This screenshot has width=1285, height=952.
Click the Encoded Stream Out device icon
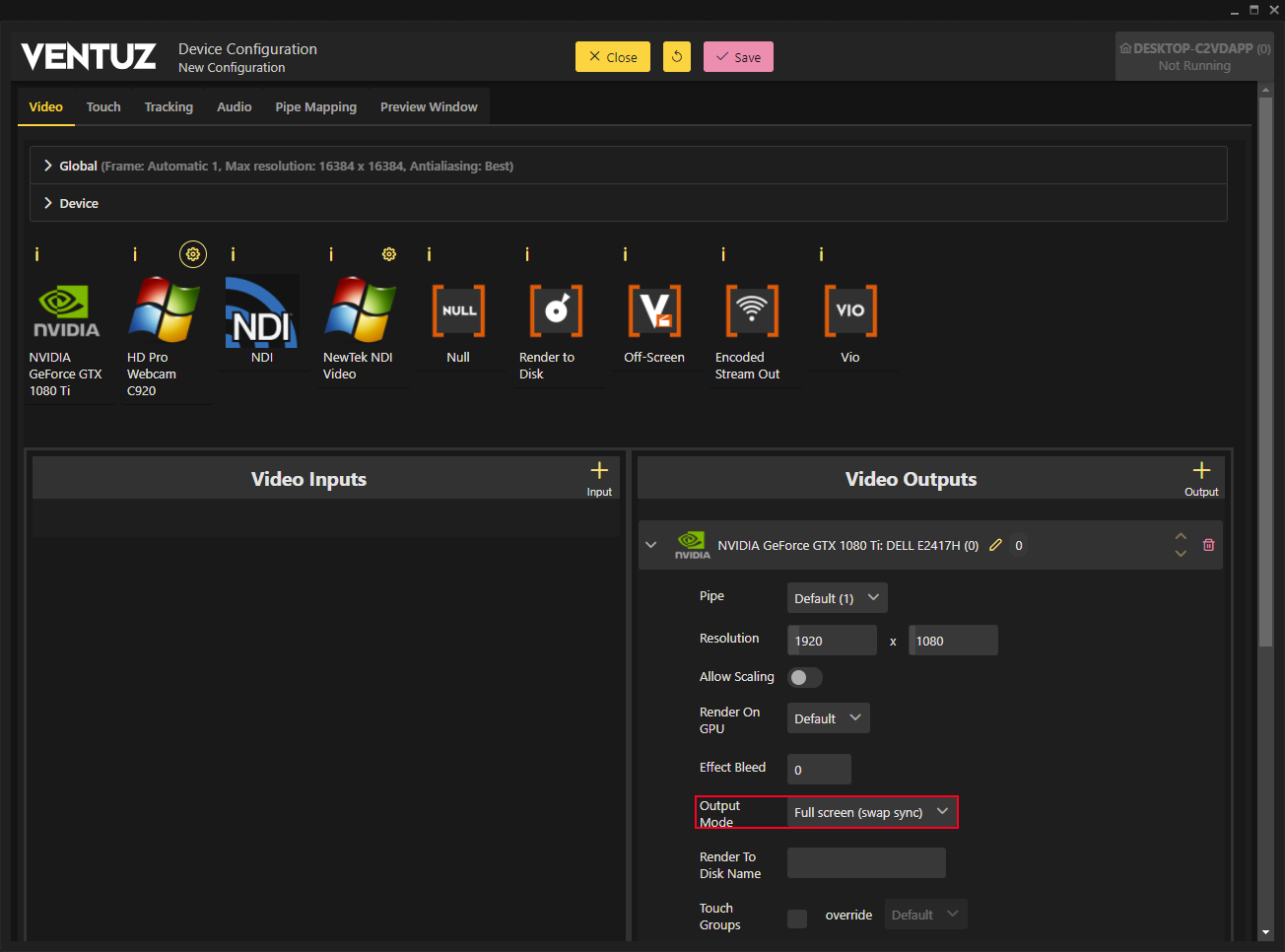[752, 311]
